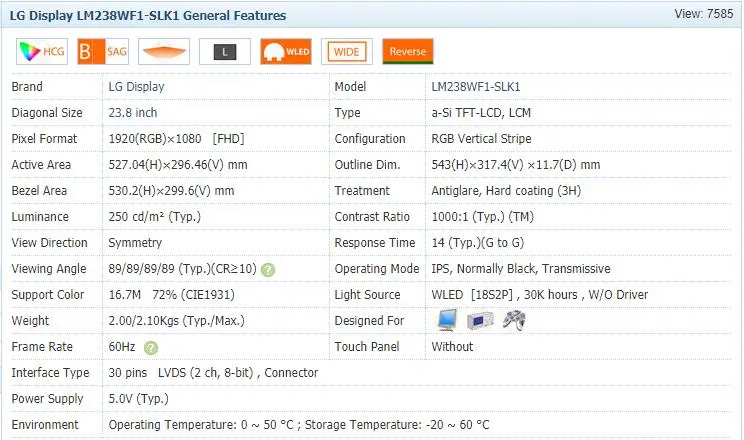Click the 'Model' row label
The width and height of the screenshot is (744, 440).
(x=350, y=87)
